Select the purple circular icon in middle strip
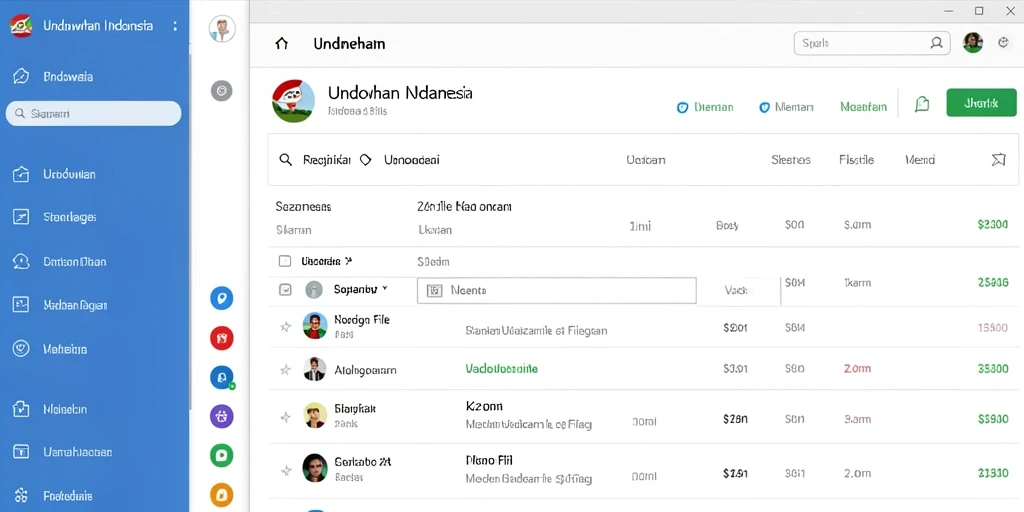The height and width of the screenshot is (512, 1024). tap(222, 415)
